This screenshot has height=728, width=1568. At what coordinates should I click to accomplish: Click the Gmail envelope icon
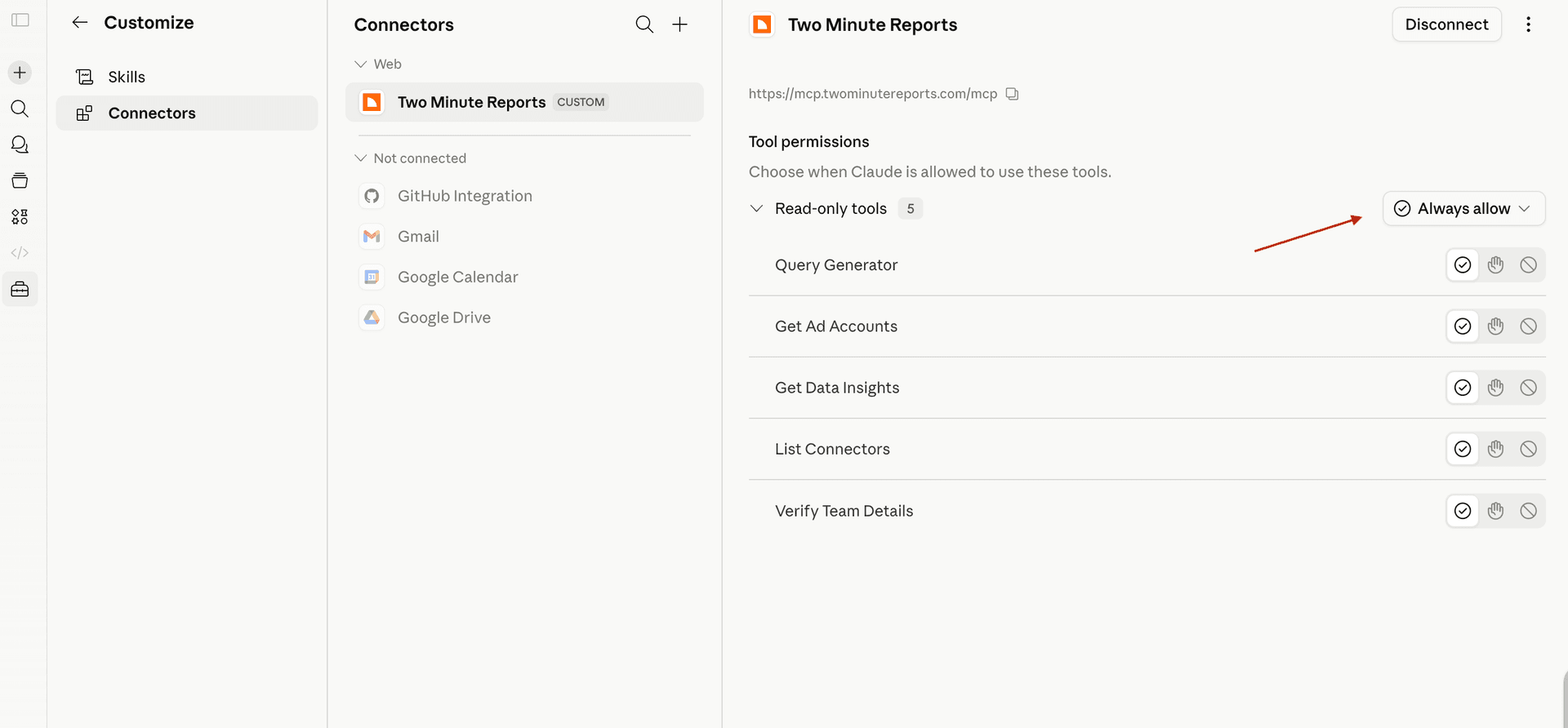pos(372,237)
